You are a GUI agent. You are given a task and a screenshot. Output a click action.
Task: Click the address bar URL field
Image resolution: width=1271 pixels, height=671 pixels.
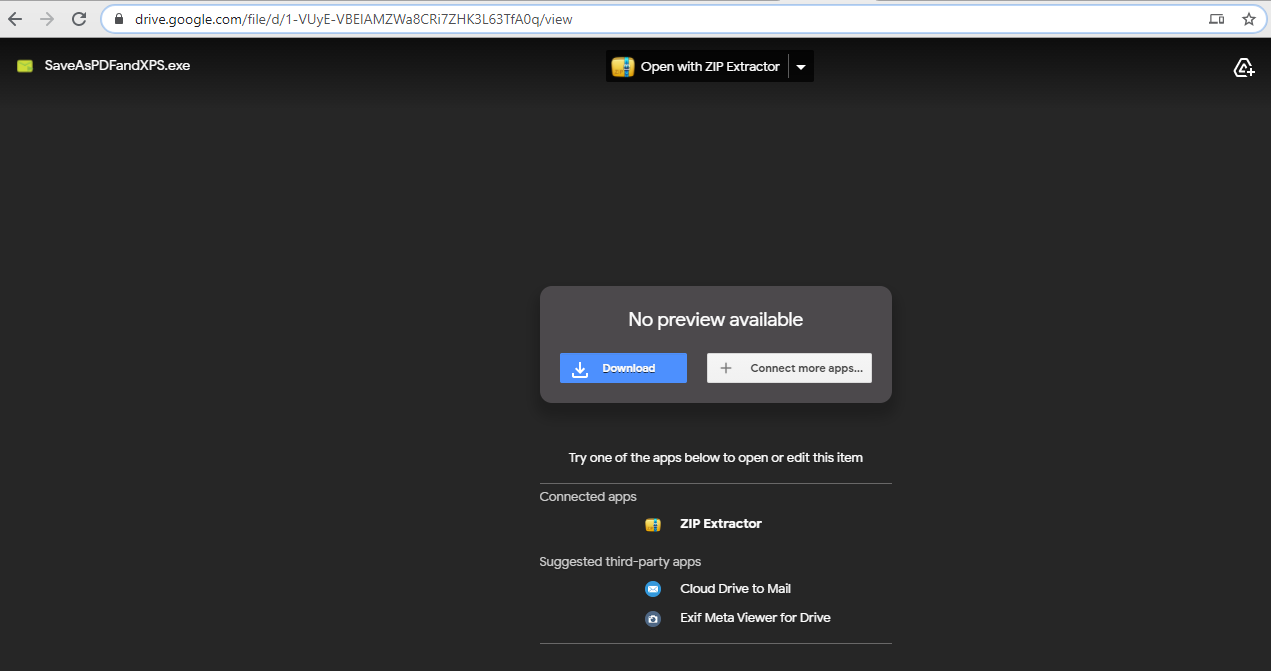coord(650,19)
